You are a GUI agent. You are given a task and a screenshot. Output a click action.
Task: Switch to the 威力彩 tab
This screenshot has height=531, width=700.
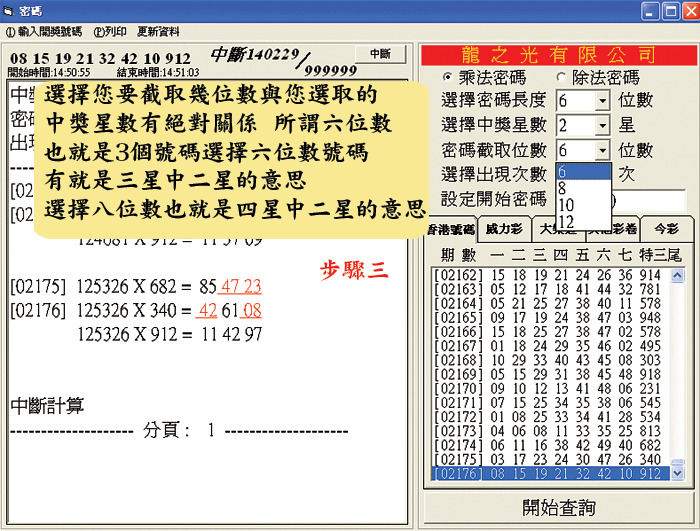point(504,230)
